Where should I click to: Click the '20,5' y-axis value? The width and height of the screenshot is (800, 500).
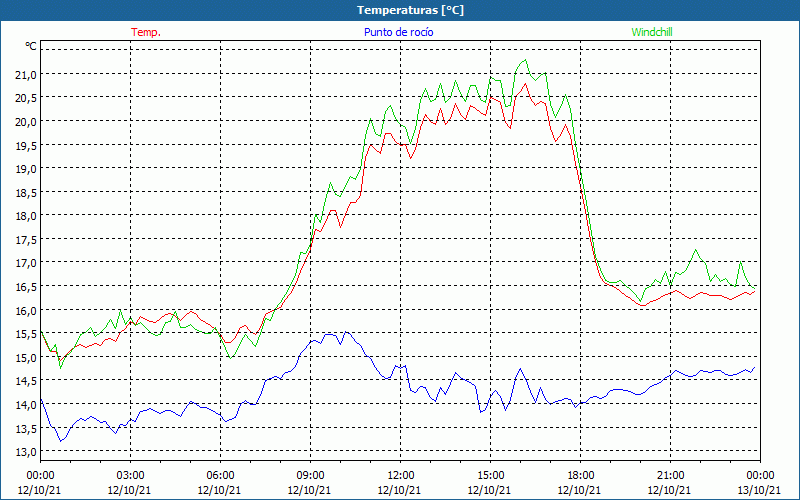tap(26, 98)
